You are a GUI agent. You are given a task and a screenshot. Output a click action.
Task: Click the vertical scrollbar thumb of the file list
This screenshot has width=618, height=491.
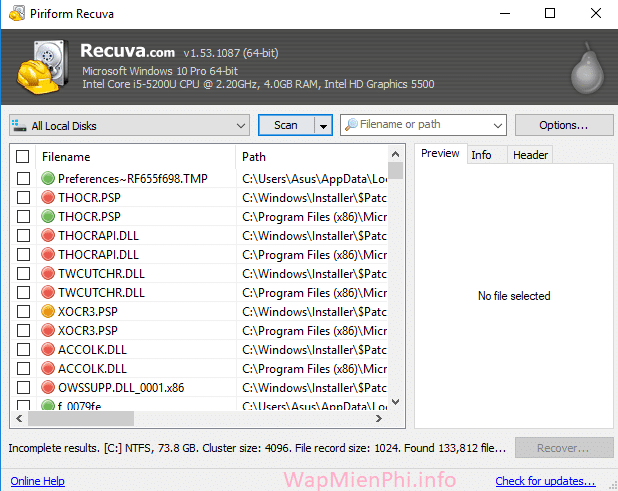point(395,171)
